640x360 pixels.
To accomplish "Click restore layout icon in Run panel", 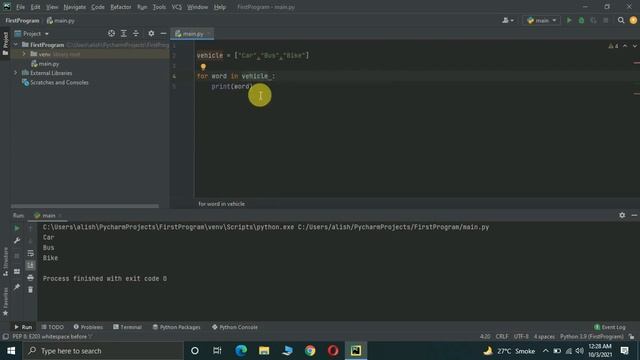I will tap(17, 271).
